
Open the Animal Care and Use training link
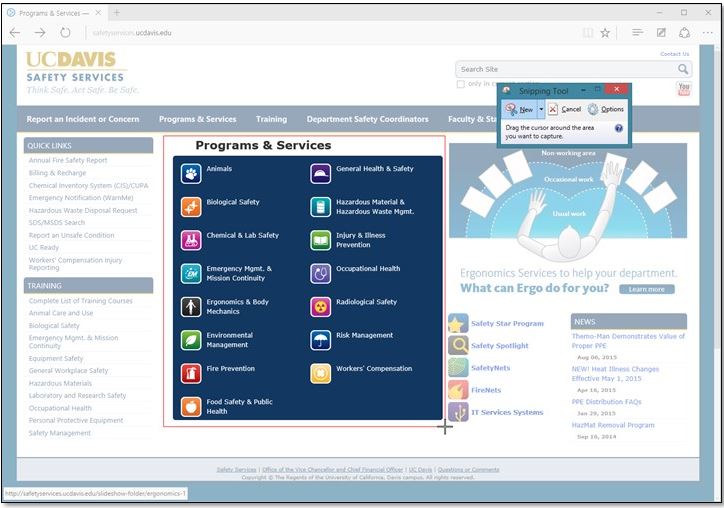[x=61, y=313]
